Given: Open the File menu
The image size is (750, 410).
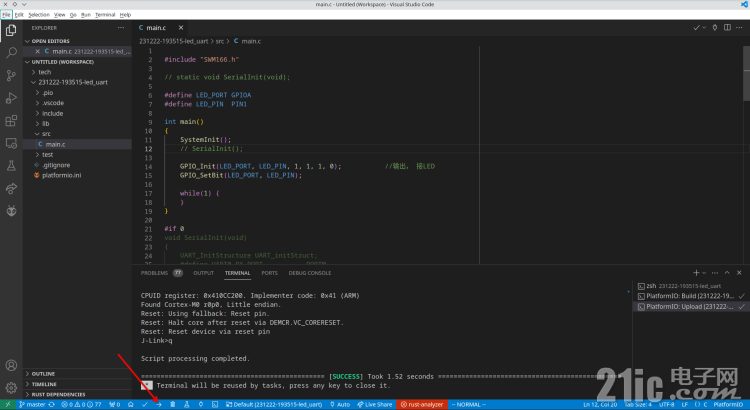Looking at the screenshot, I should pos(6,15).
